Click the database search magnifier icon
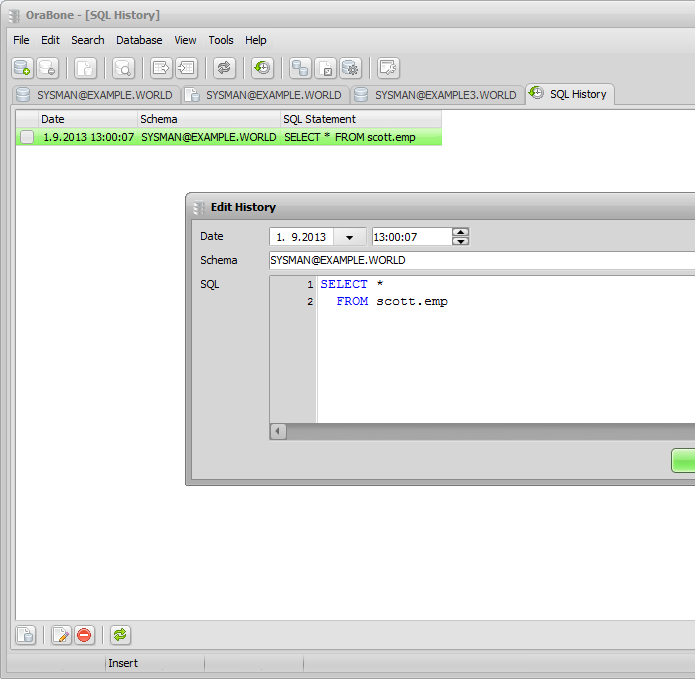The width and height of the screenshot is (695, 679). (123, 68)
